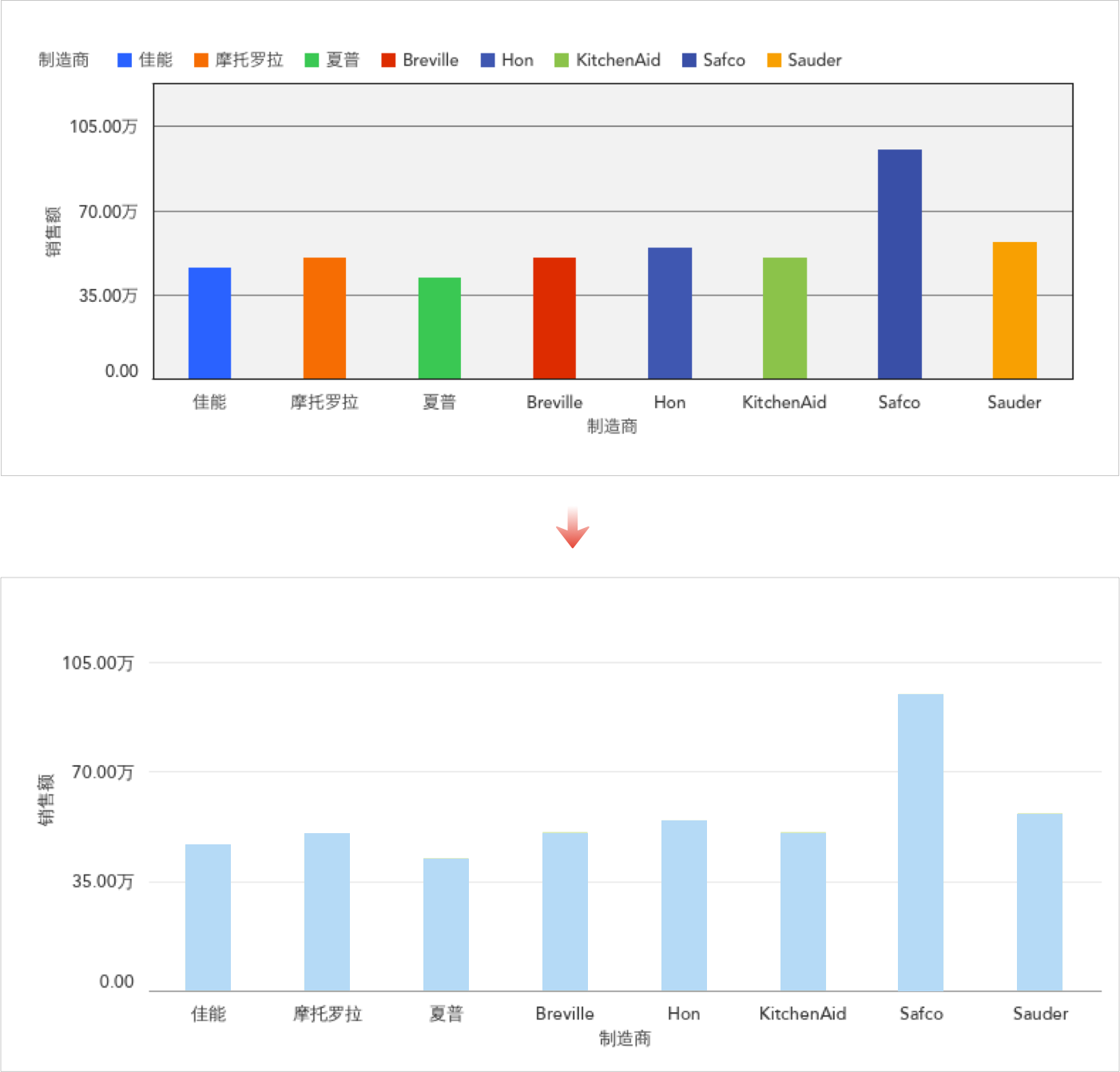Click the Breville red legend swatch
1120x1072 pixels.
(389, 60)
